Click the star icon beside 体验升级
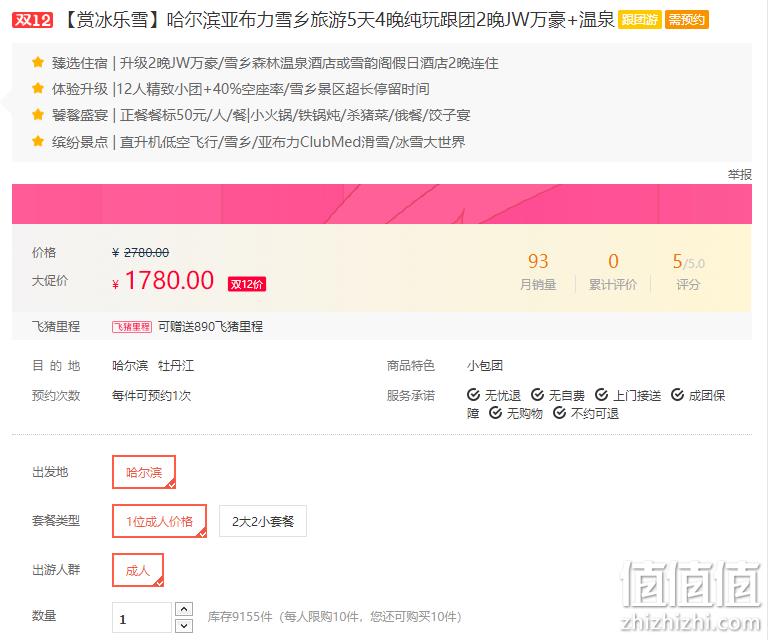This screenshot has height=640, width=770. 38,88
